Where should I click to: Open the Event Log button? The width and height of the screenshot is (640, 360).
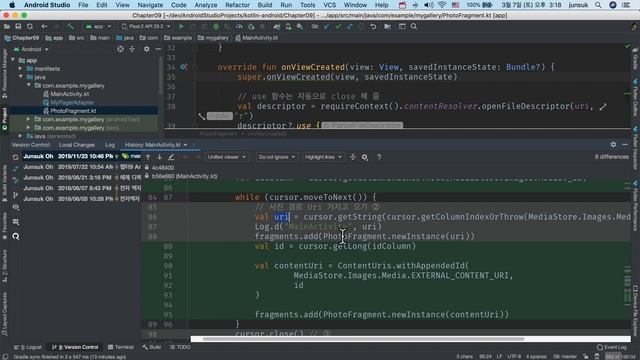(612, 347)
